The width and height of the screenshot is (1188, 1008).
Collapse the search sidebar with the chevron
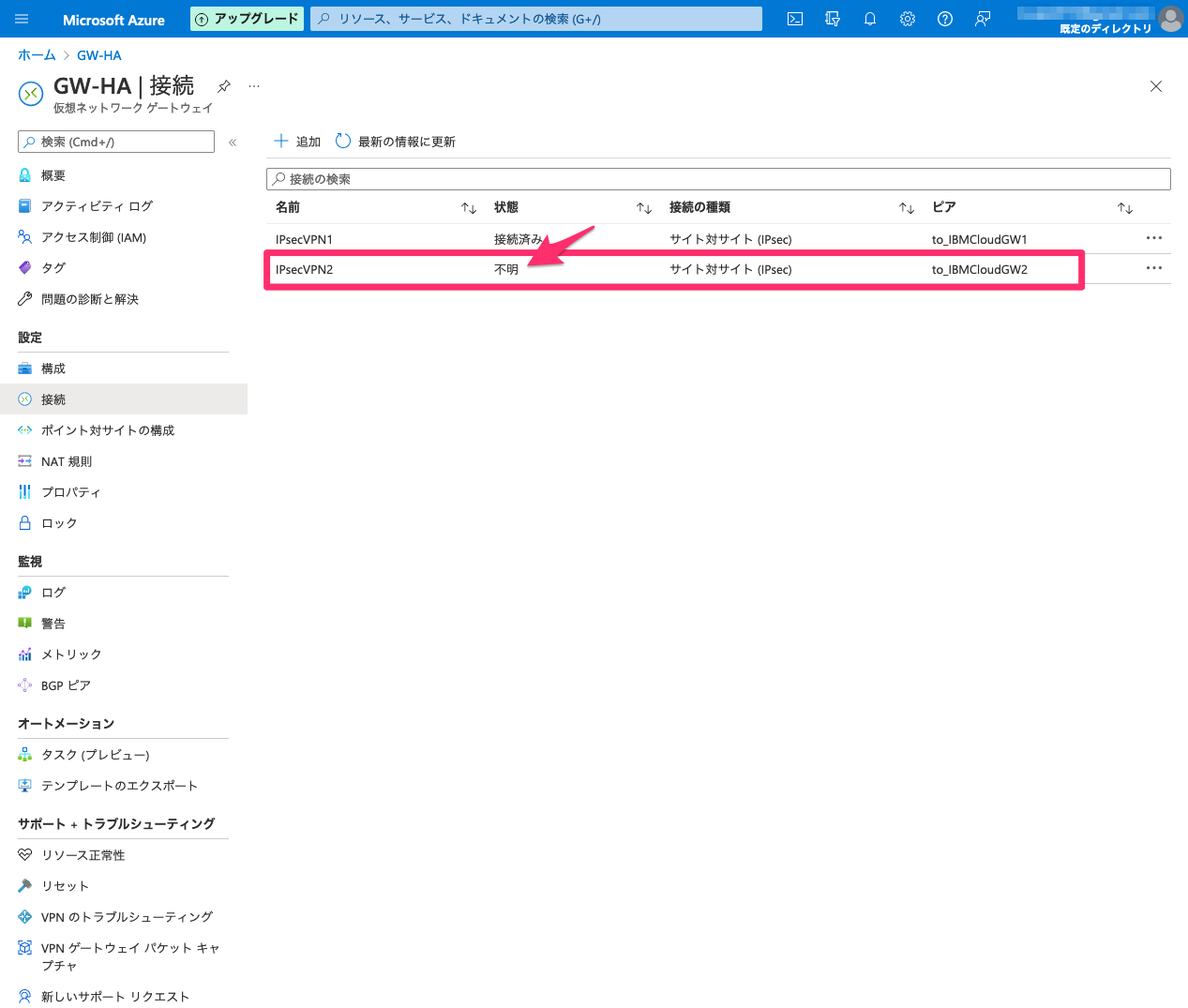click(x=232, y=142)
